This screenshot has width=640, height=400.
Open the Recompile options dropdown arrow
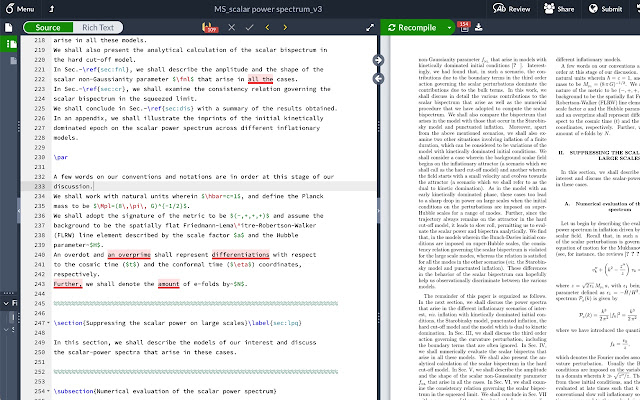tap(447, 28)
